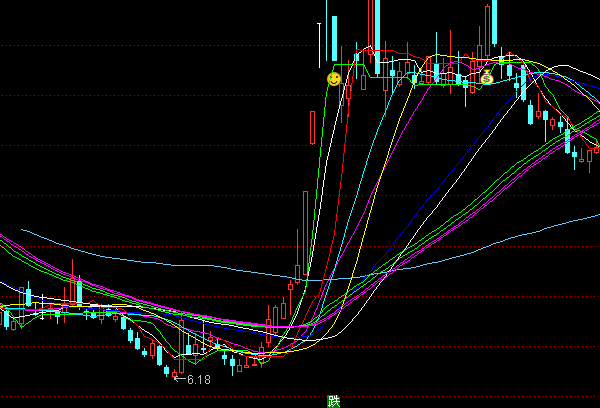Select the 6.18 lowest price label

(199, 380)
